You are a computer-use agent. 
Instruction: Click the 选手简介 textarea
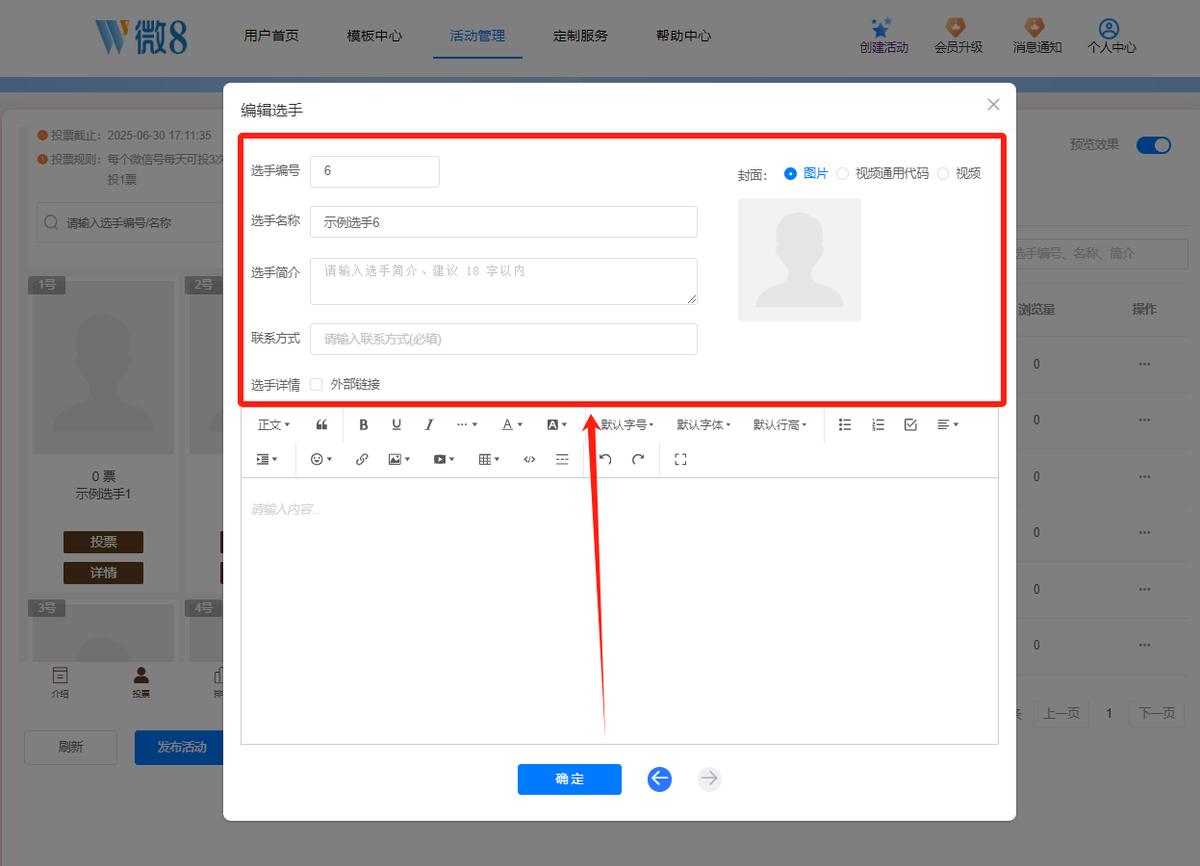tap(503, 281)
